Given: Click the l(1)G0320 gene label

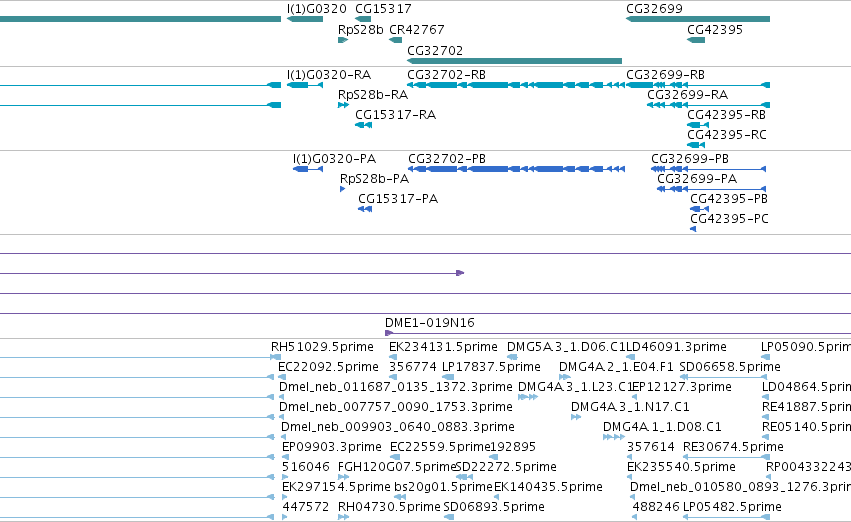Looking at the screenshot, I should [x=316, y=9].
